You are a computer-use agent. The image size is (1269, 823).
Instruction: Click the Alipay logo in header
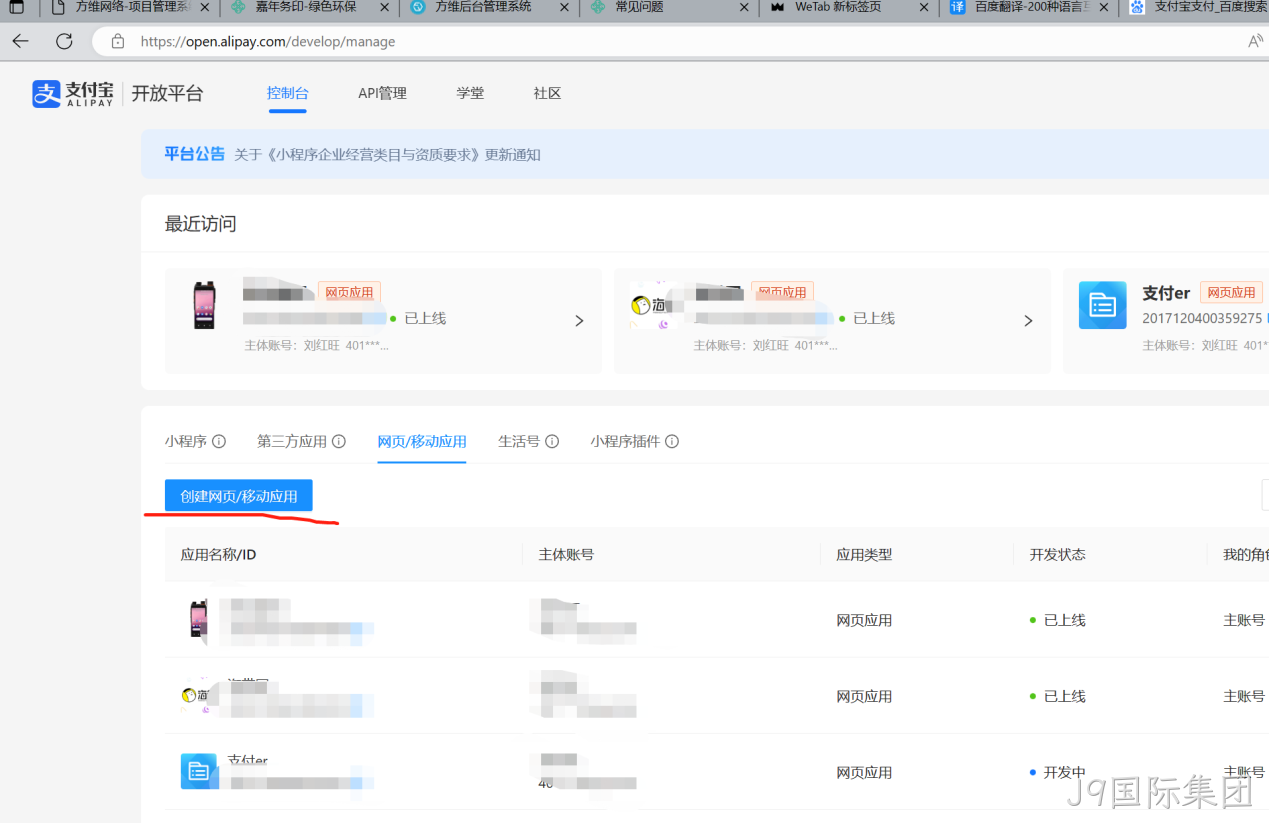tap(73, 93)
